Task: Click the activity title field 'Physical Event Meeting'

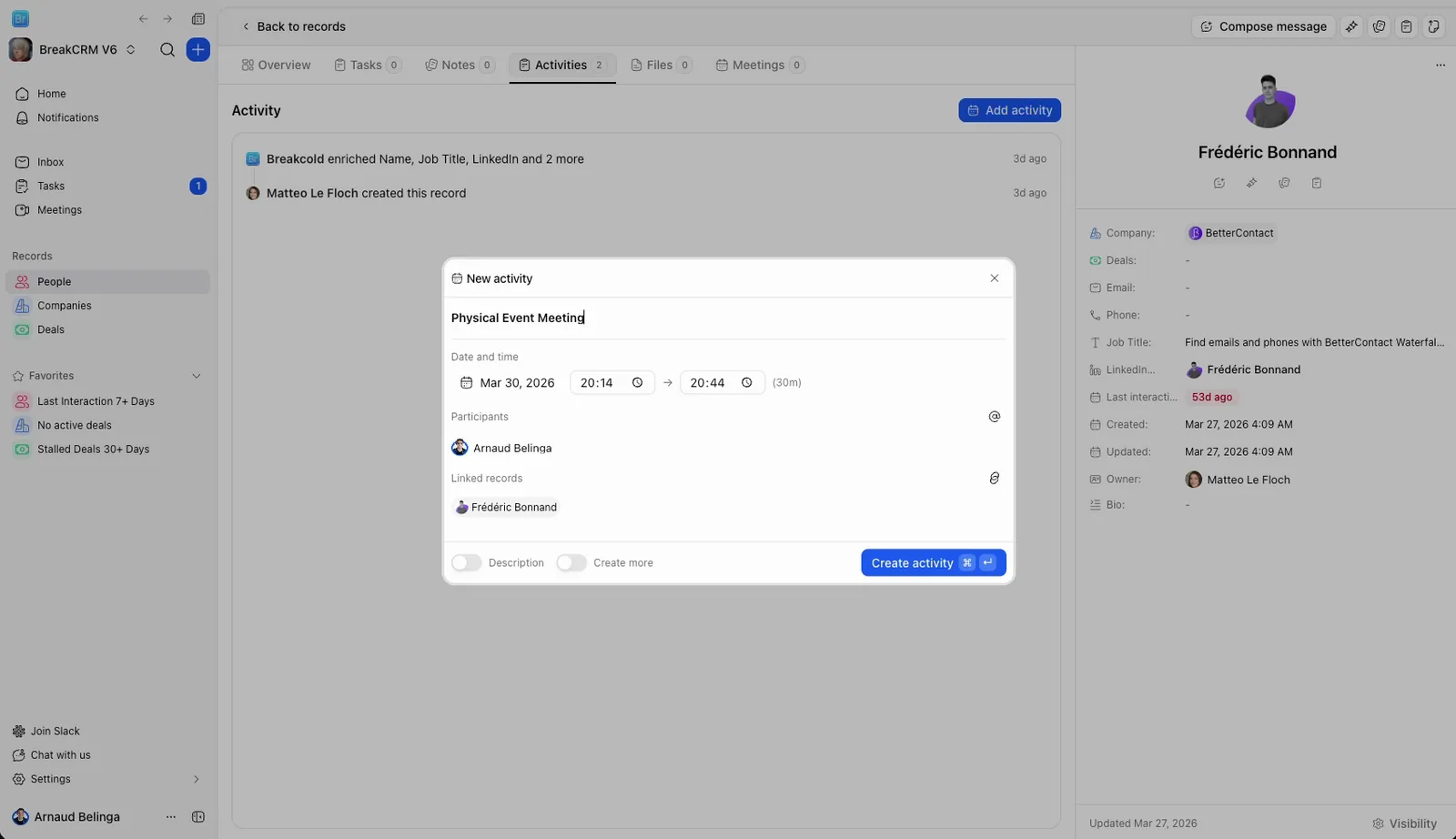Action: pyautogui.click(x=728, y=318)
